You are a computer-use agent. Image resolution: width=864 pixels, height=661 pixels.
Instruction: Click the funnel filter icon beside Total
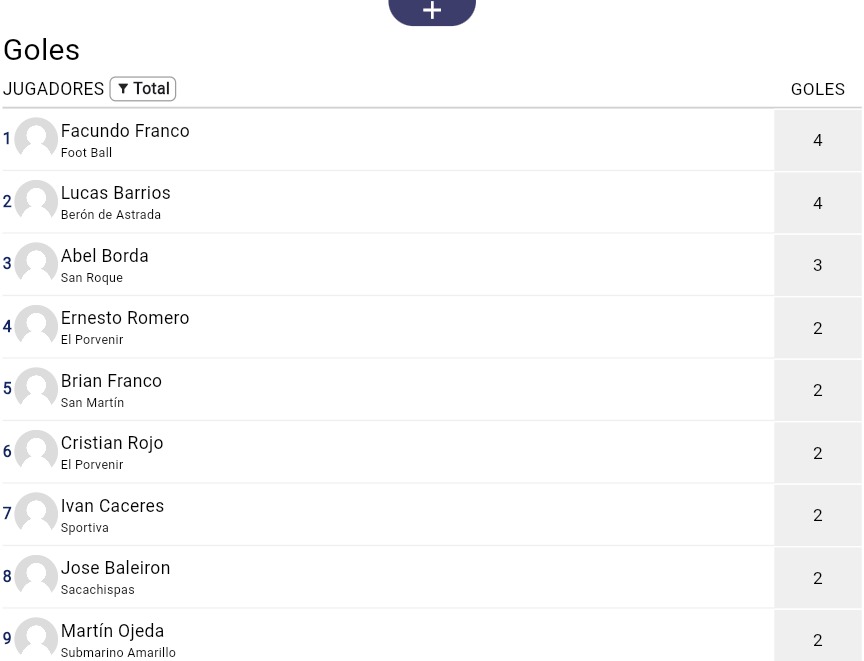(x=123, y=89)
